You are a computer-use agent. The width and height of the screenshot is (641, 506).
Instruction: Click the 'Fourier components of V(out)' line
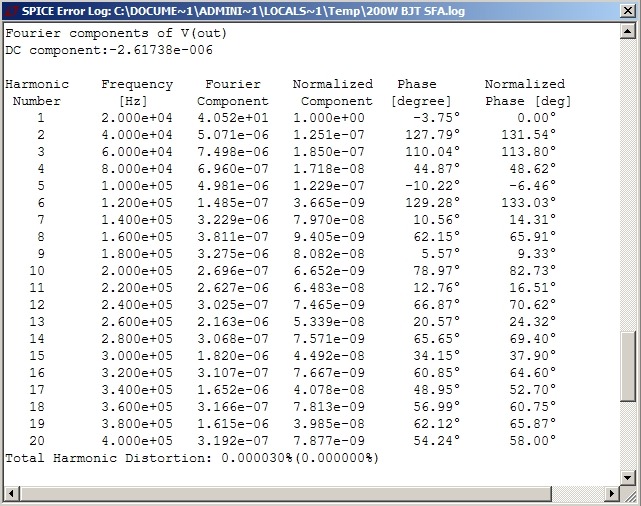coord(116,33)
